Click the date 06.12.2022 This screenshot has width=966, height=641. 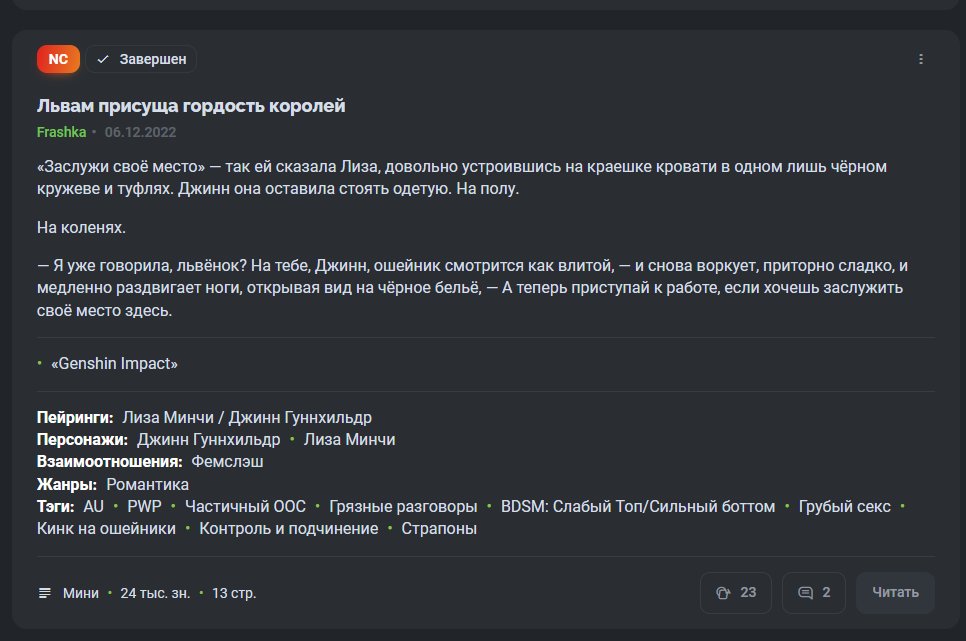140,132
